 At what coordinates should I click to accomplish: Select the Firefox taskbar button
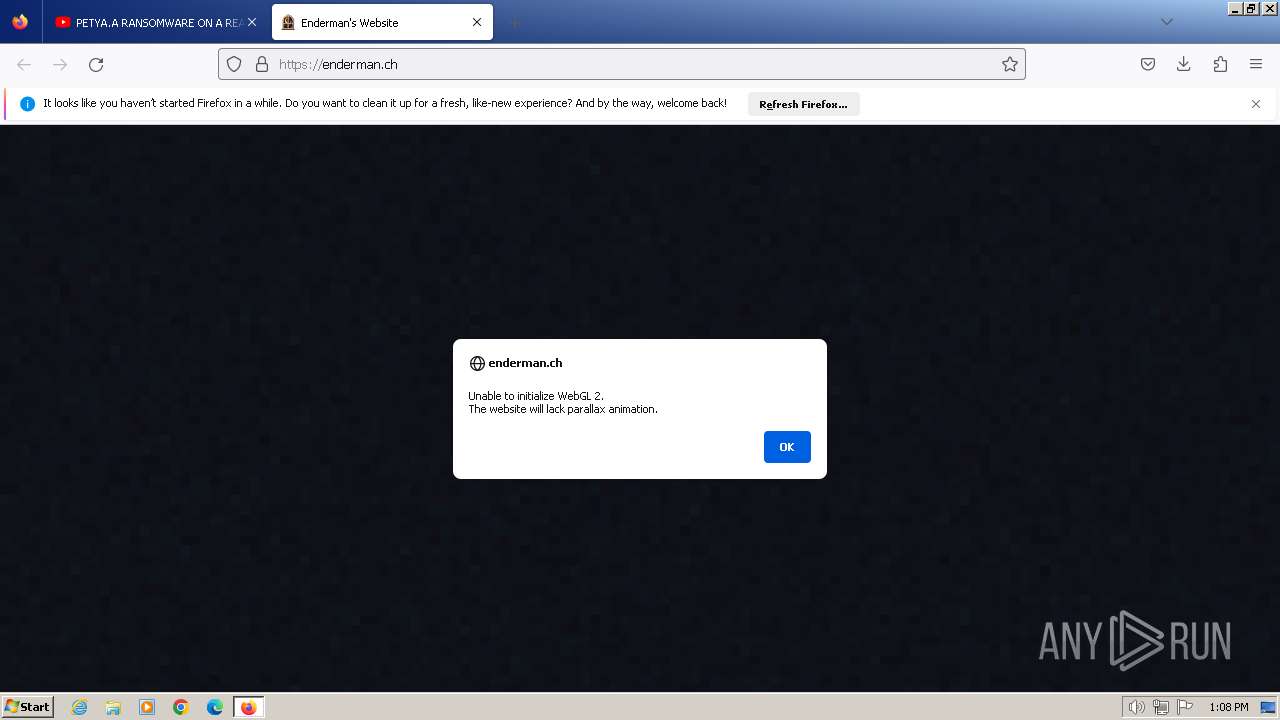pyautogui.click(x=248, y=707)
